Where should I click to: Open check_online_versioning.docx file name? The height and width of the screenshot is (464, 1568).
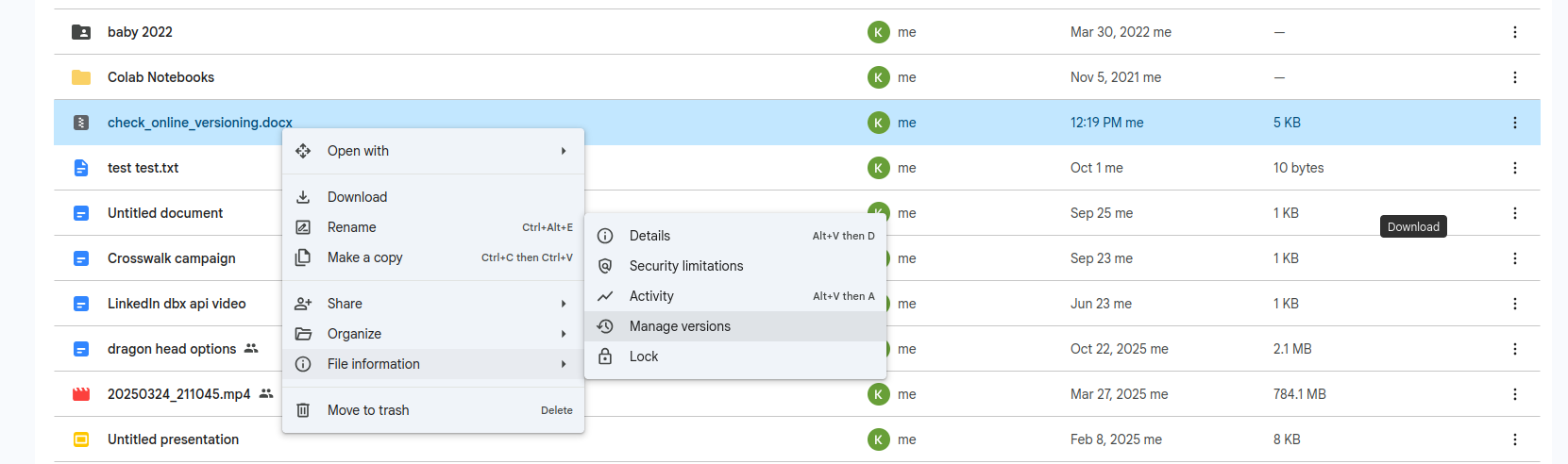coord(200,123)
